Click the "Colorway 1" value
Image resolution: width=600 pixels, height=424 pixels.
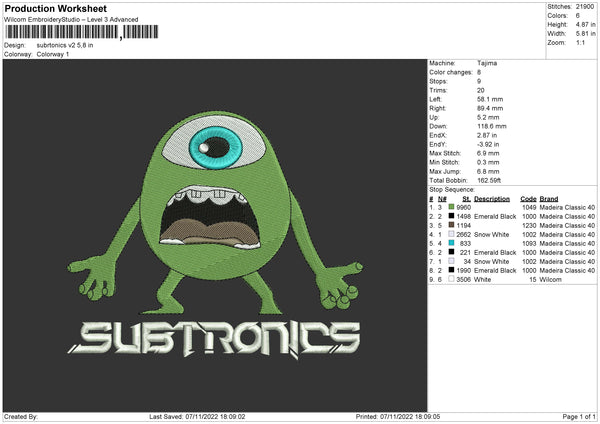[53, 54]
